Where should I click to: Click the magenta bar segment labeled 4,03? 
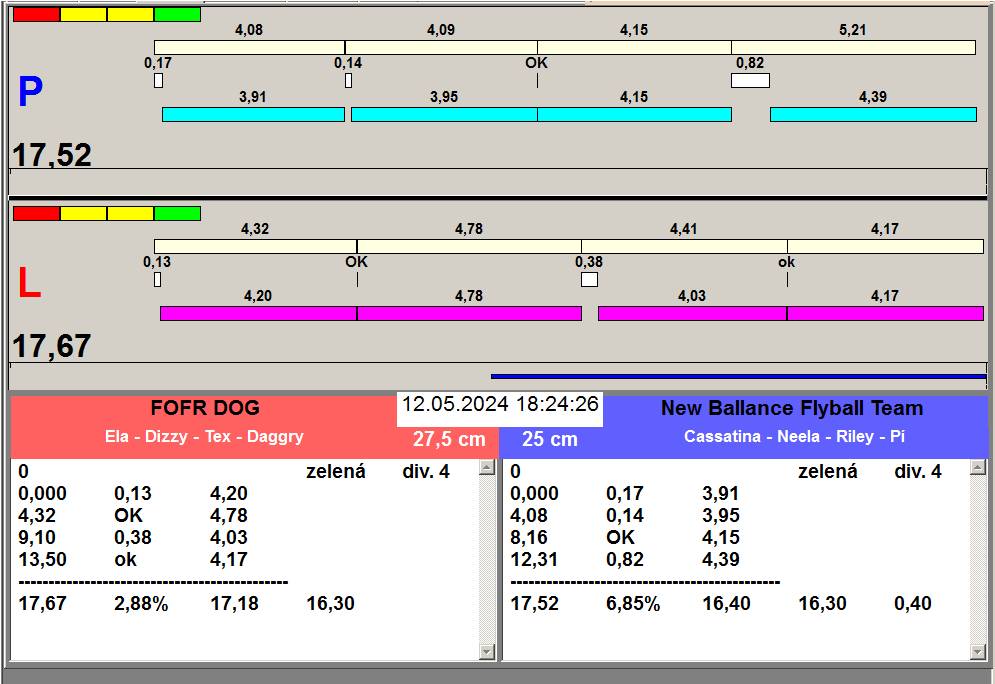coord(692,313)
